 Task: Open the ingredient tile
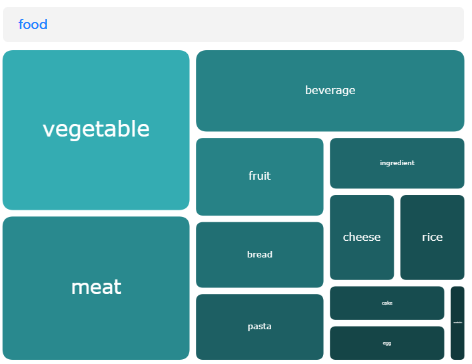[x=397, y=163]
